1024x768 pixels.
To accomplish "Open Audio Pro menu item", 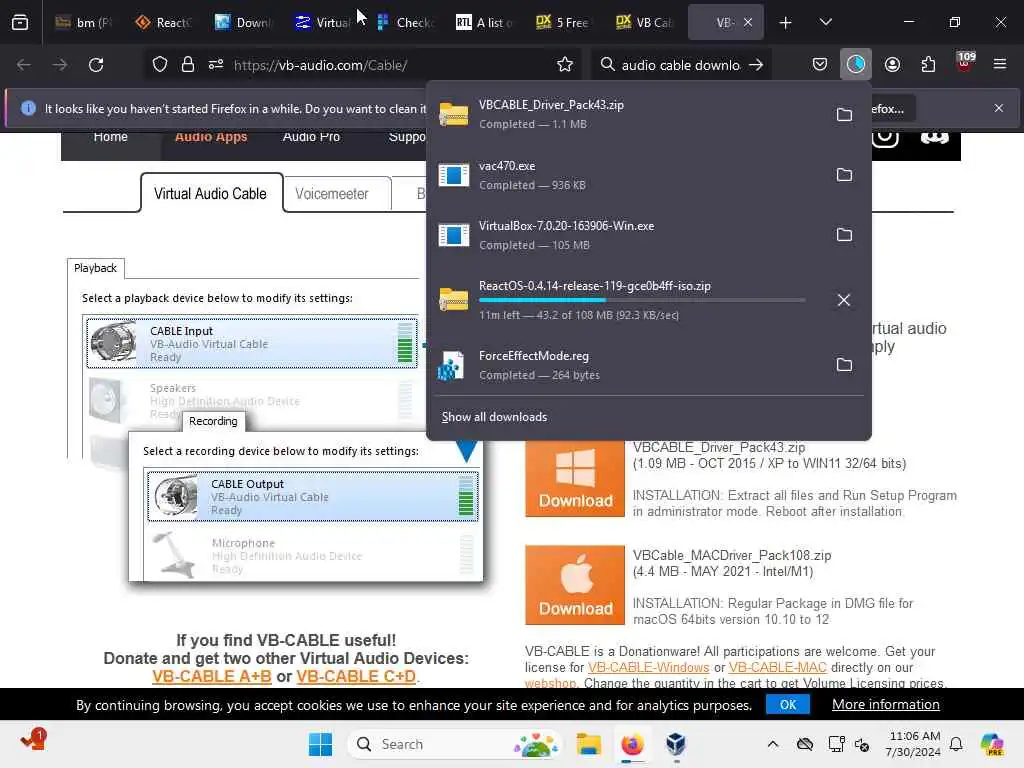I will tap(311, 137).
